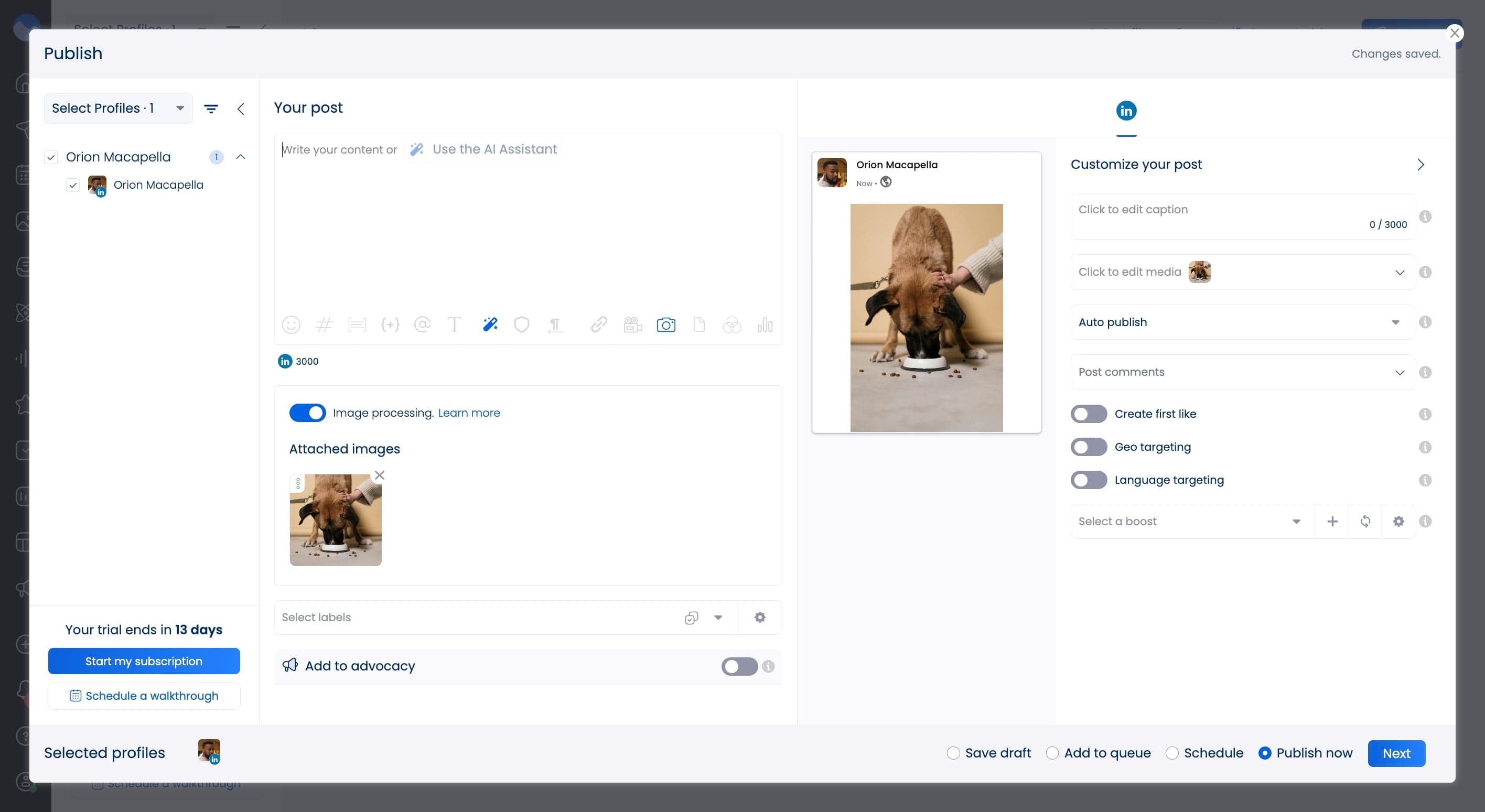Open the camera photo upload tool
The height and width of the screenshot is (812, 1485).
(666, 324)
